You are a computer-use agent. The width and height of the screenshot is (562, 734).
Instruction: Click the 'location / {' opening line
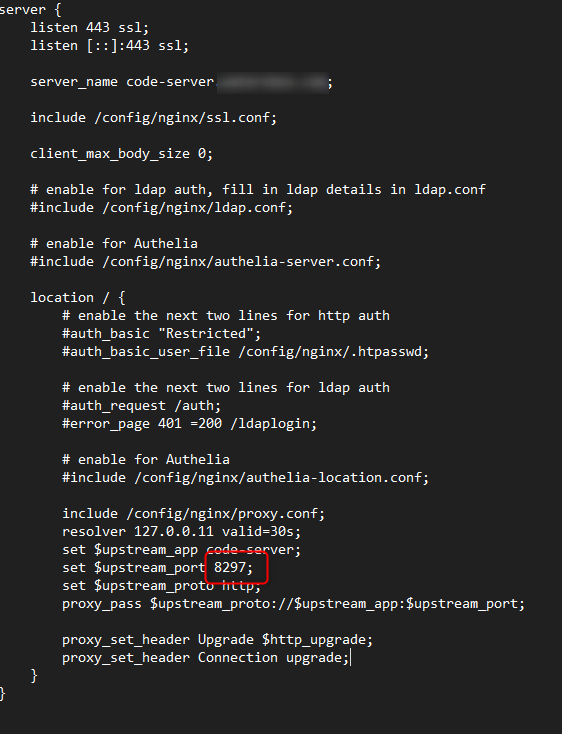point(78,297)
